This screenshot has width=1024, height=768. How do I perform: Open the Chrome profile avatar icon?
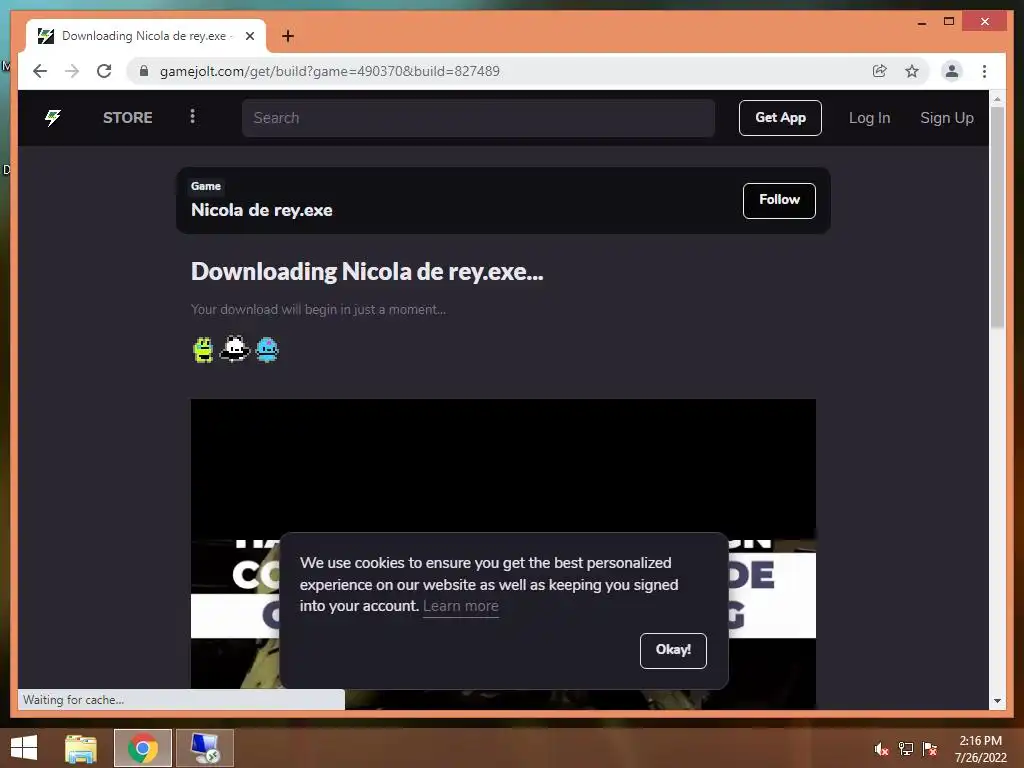click(x=952, y=71)
